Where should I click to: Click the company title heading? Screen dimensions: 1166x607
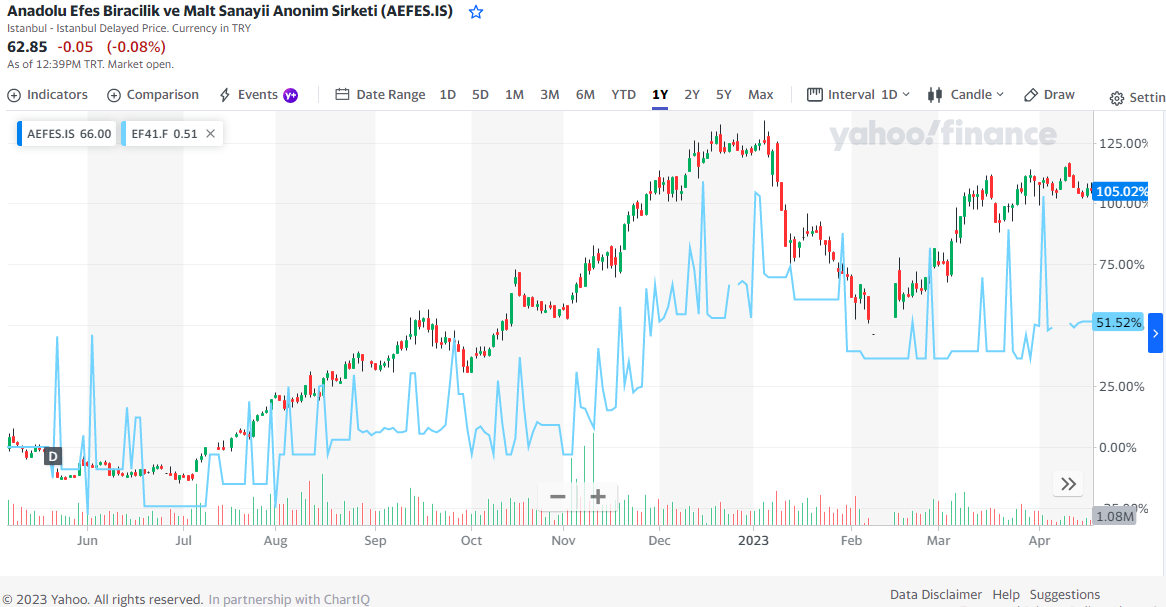[230, 11]
